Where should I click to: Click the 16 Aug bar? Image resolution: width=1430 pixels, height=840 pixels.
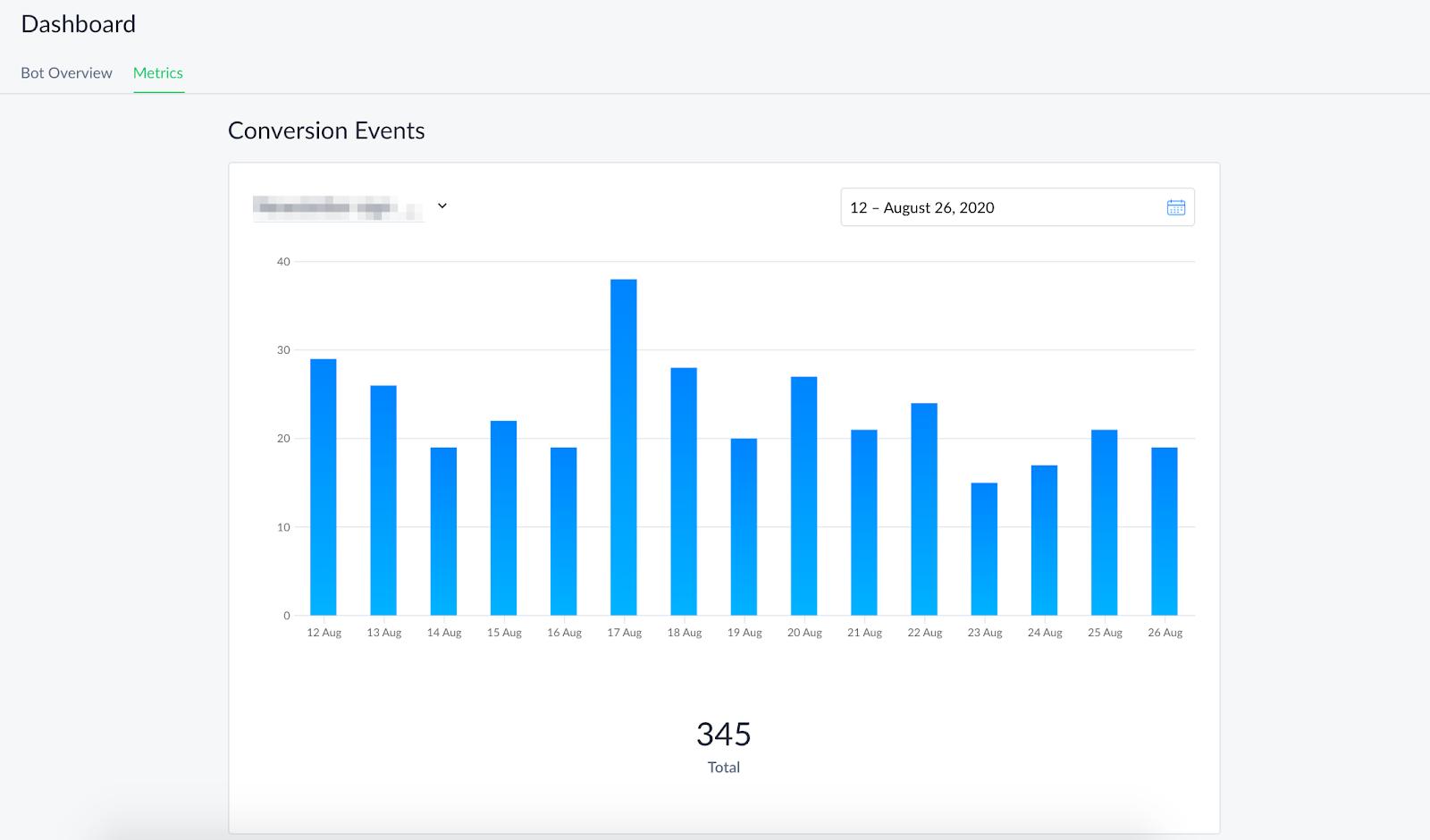(564, 532)
